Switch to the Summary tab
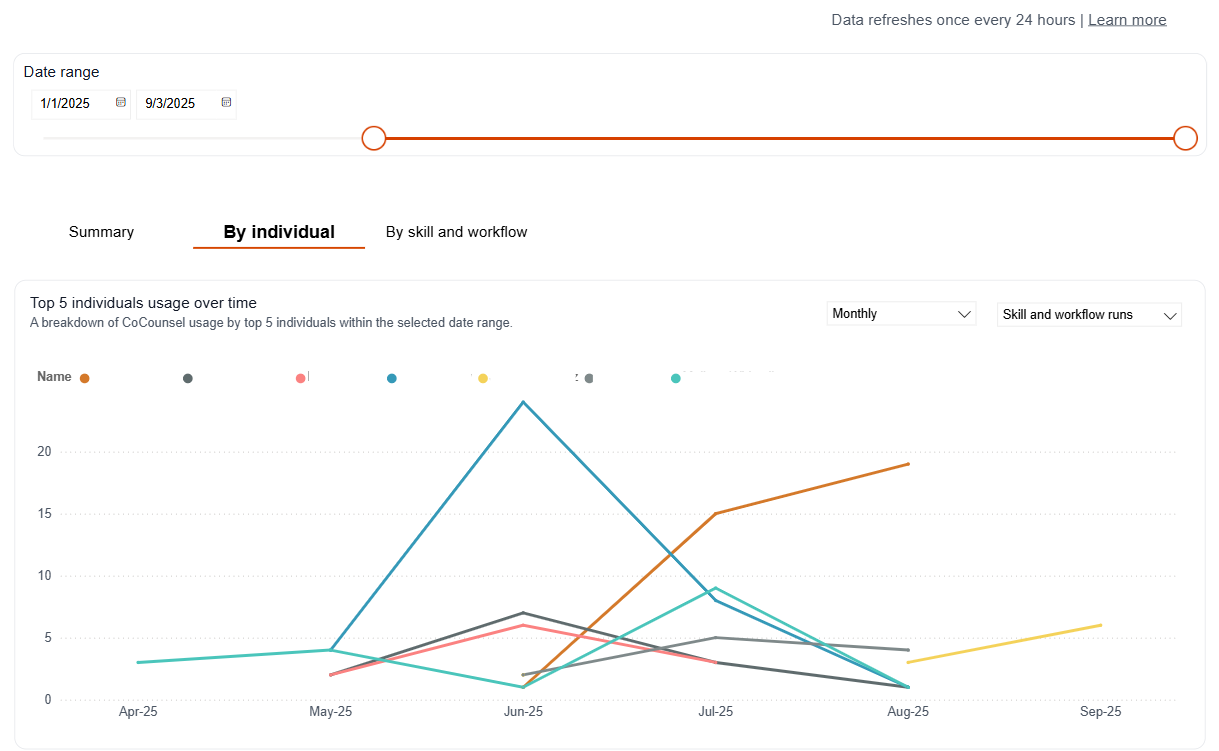Screen dimensions: 1219x751 [101, 232]
